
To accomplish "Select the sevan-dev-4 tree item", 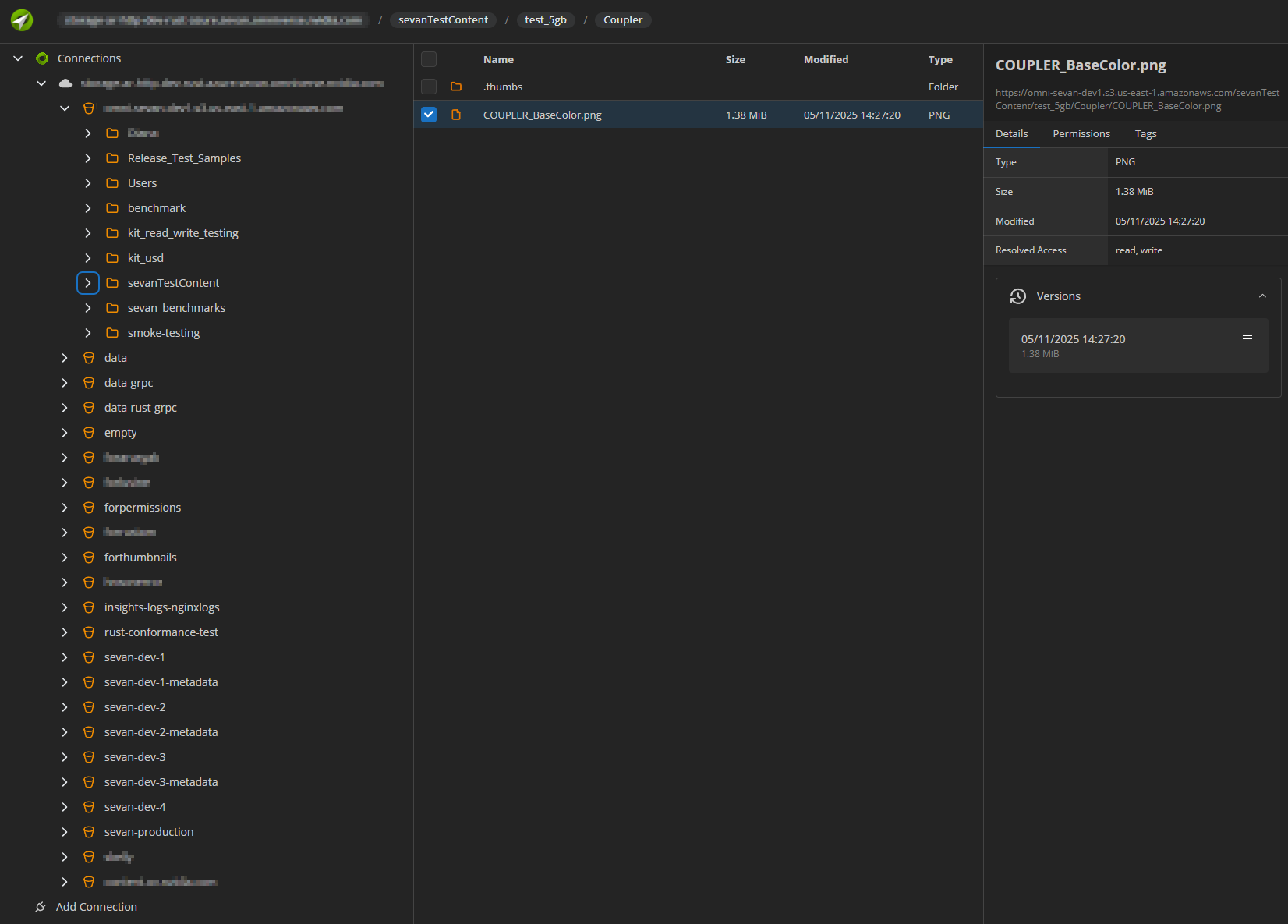I will [135, 807].
